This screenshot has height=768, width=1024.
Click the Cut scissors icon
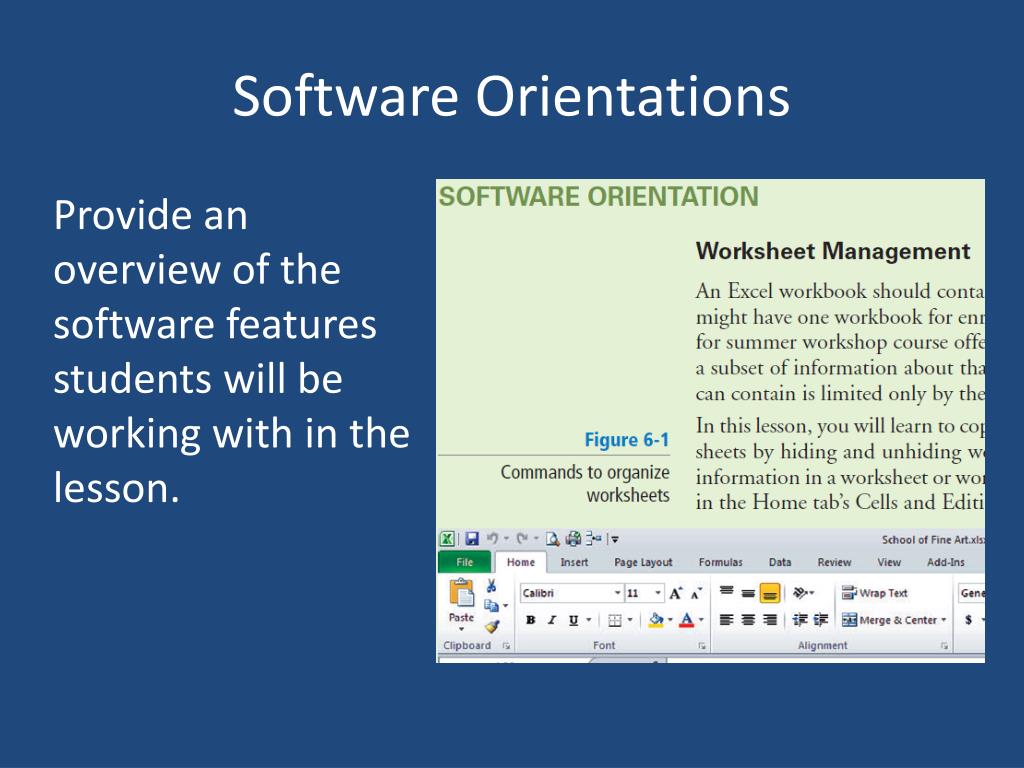[x=491, y=586]
